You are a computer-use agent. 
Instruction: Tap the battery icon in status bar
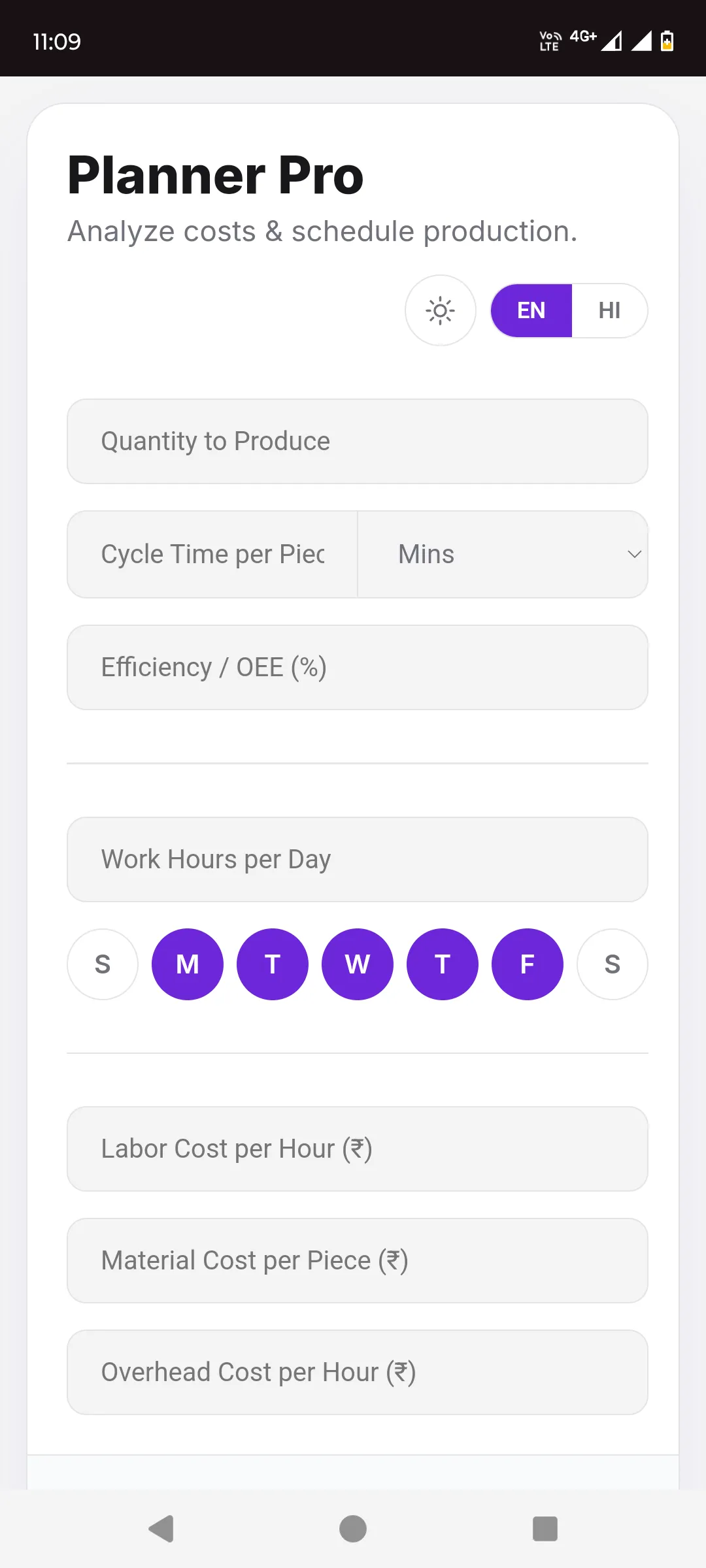click(667, 41)
